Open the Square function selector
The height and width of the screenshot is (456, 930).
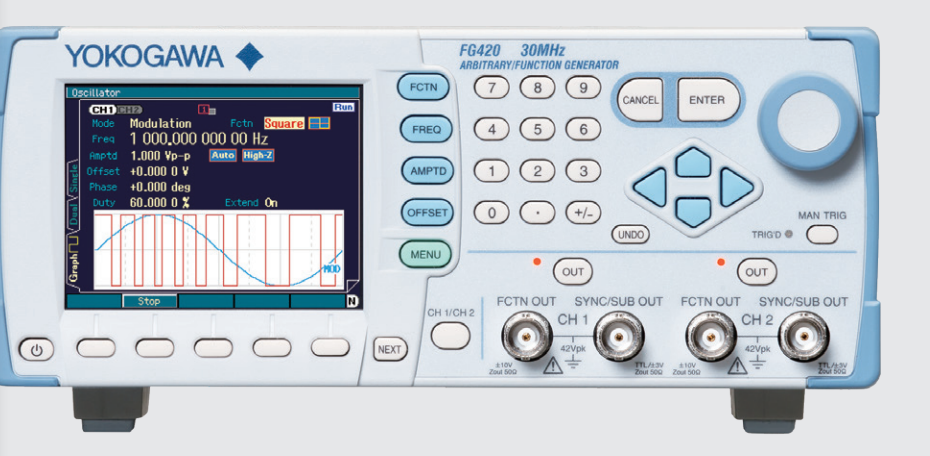click(284, 123)
